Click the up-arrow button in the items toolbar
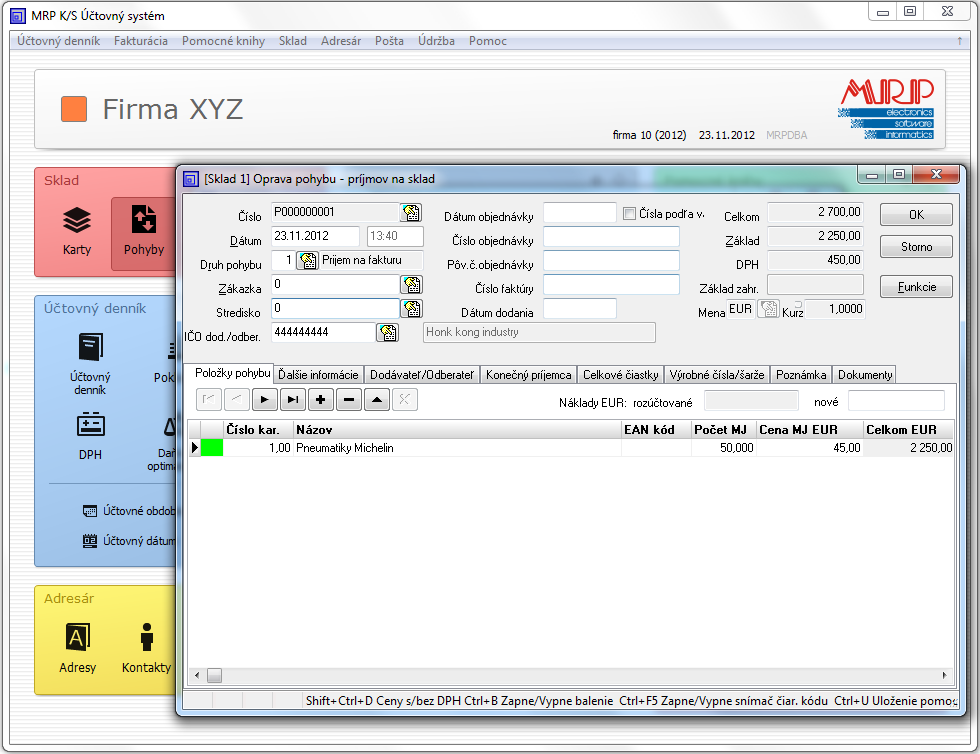The height and width of the screenshot is (754, 980). click(377, 400)
